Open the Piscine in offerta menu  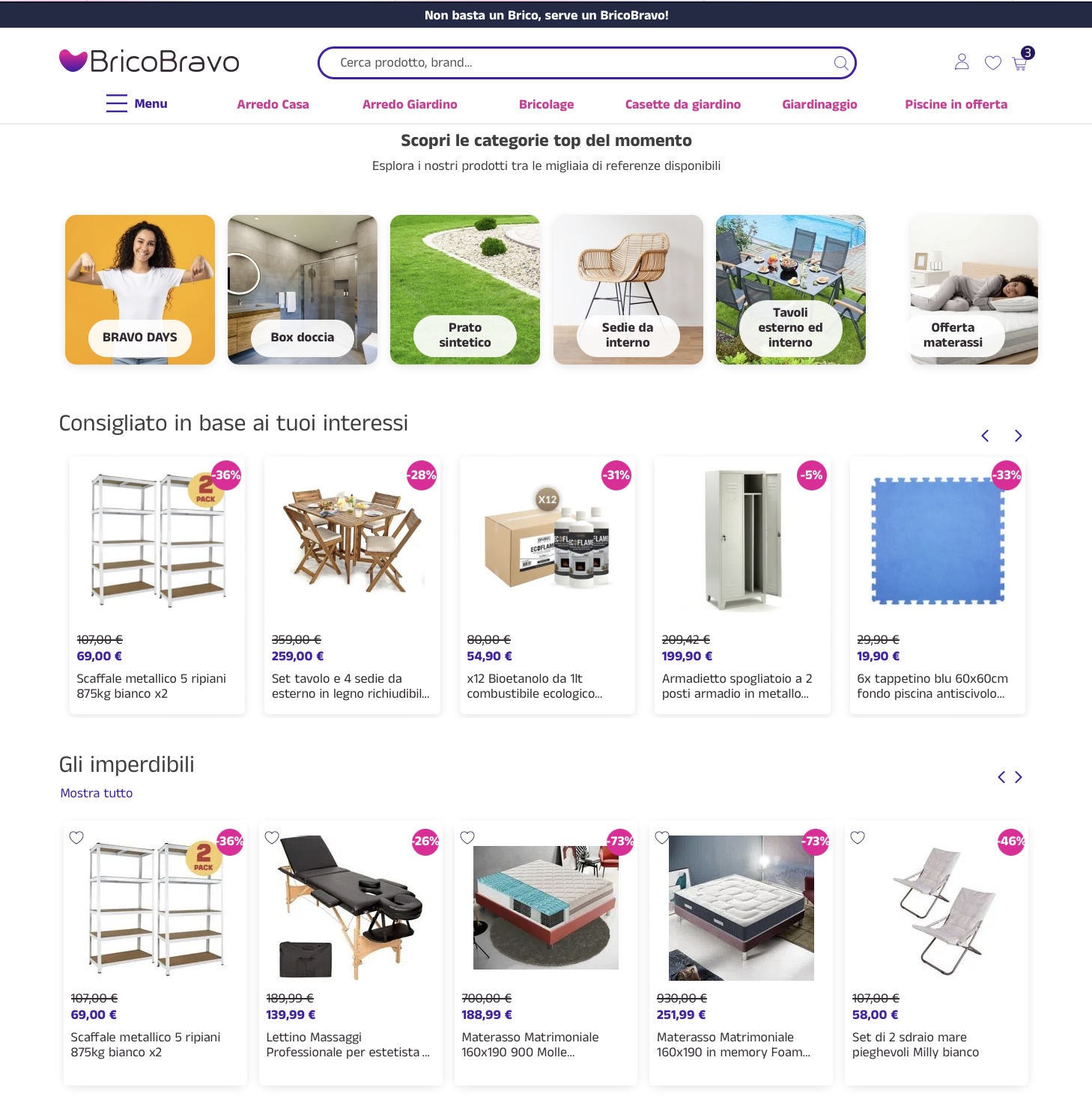pyautogui.click(x=956, y=105)
